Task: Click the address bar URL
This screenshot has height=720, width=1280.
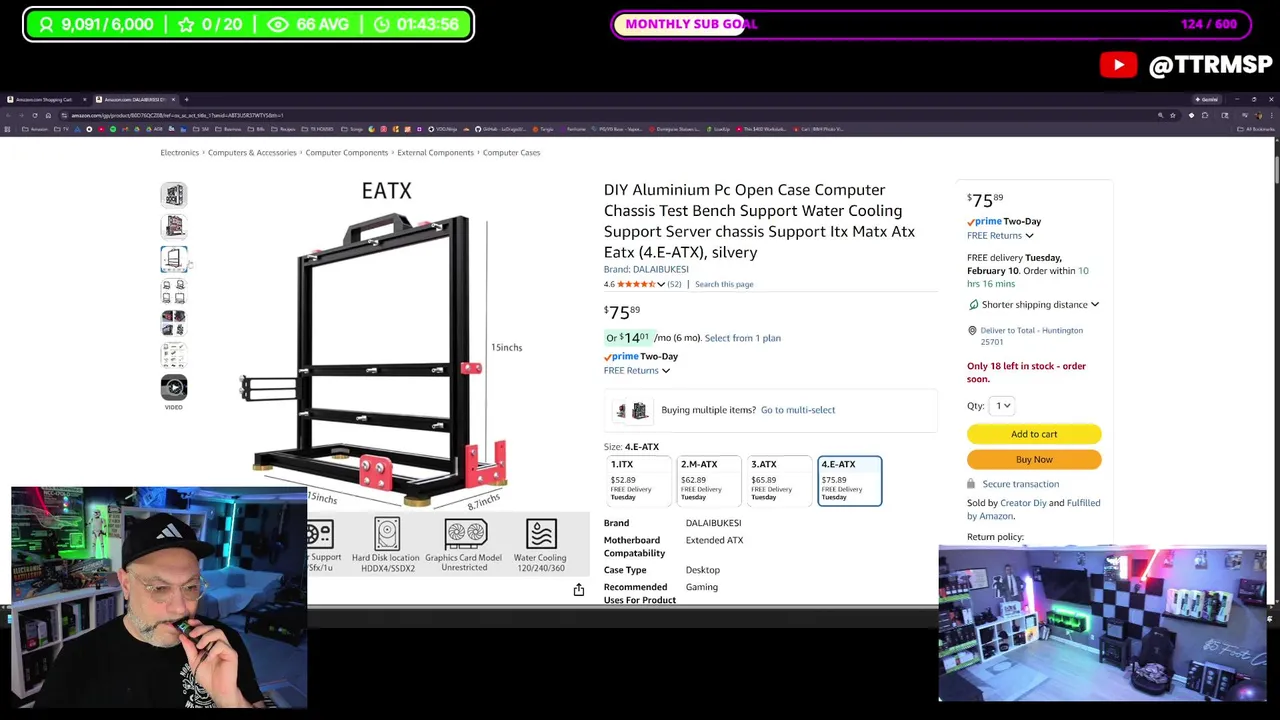Action: (x=177, y=115)
